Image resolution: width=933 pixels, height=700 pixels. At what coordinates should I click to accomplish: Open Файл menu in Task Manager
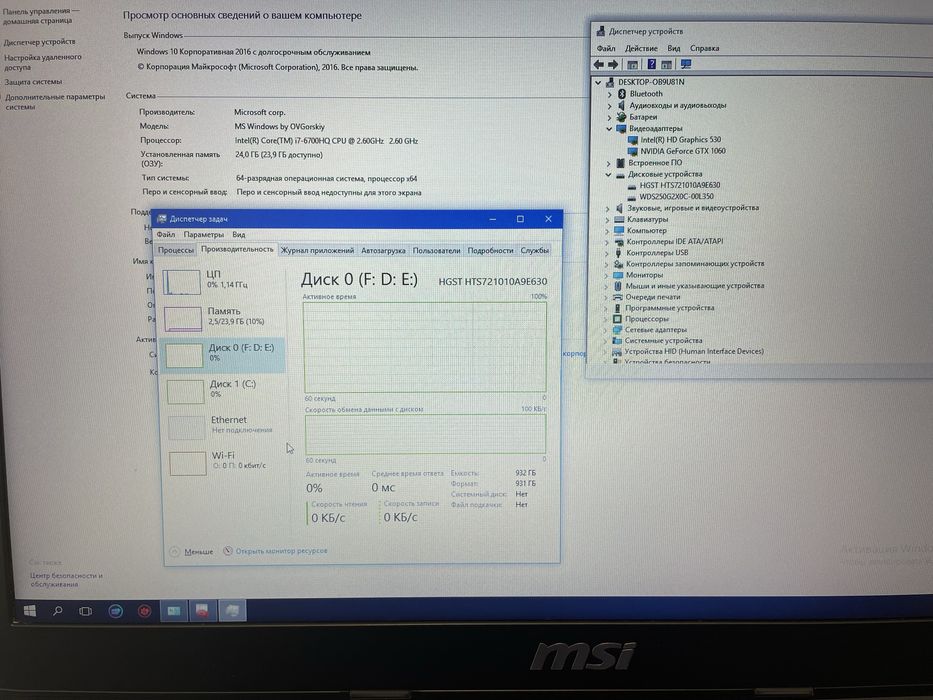165,235
